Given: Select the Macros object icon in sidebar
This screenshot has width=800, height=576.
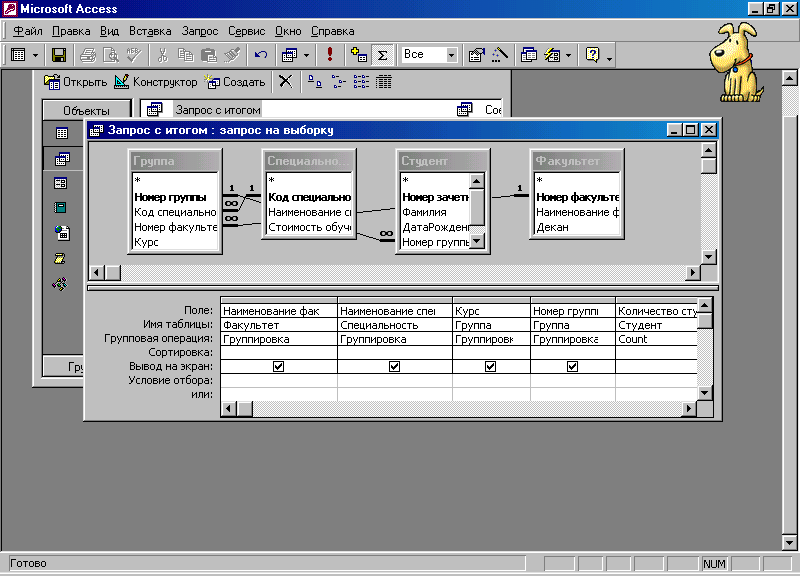Looking at the screenshot, I should click(60, 259).
